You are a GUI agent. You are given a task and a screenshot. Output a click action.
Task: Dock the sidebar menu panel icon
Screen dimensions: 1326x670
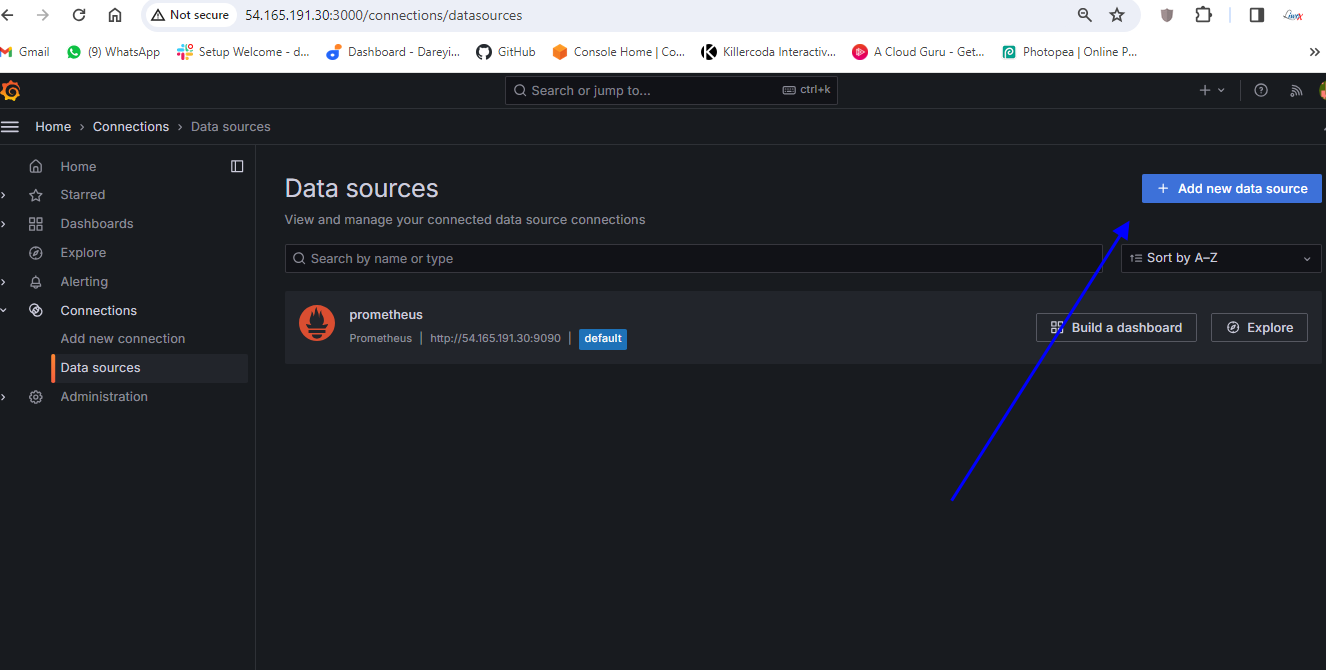point(237,166)
